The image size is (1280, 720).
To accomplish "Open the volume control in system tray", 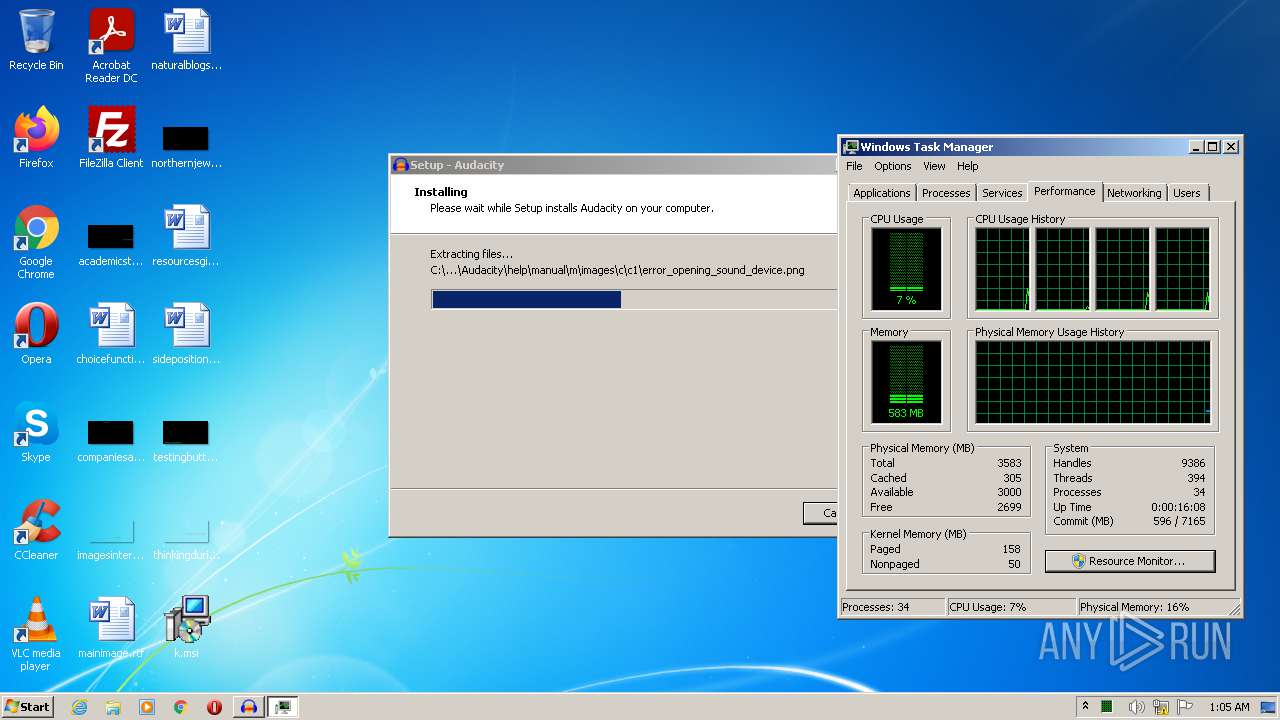I will click(x=1136, y=707).
